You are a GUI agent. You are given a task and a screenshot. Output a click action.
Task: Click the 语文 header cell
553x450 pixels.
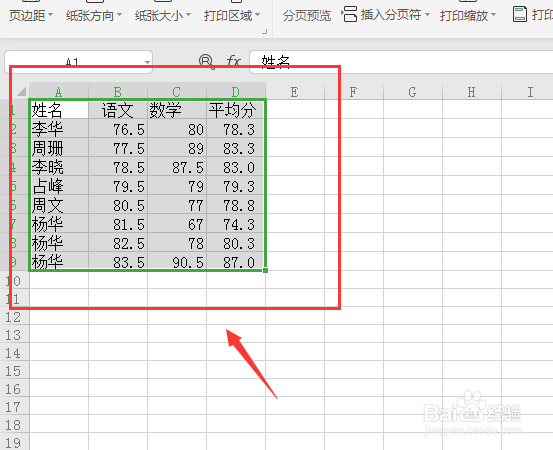click(x=118, y=110)
